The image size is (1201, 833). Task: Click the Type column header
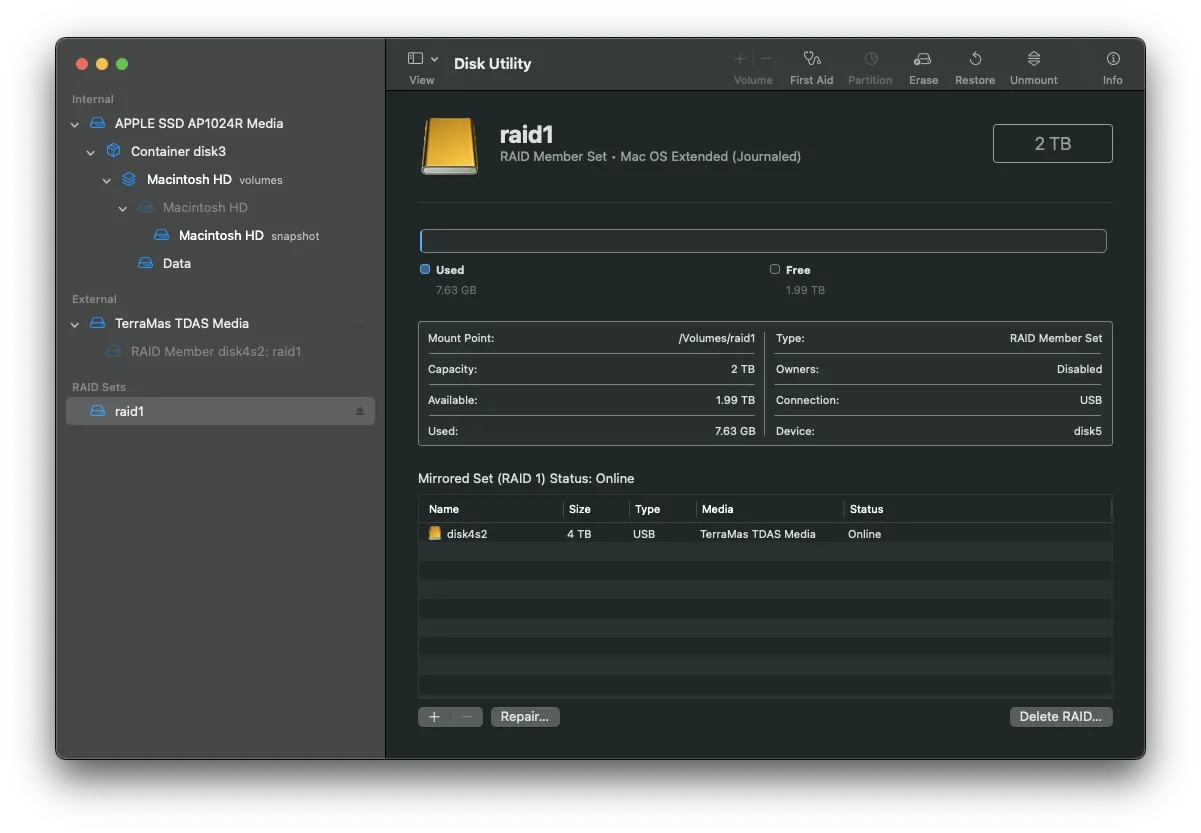pyautogui.click(x=647, y=509)
